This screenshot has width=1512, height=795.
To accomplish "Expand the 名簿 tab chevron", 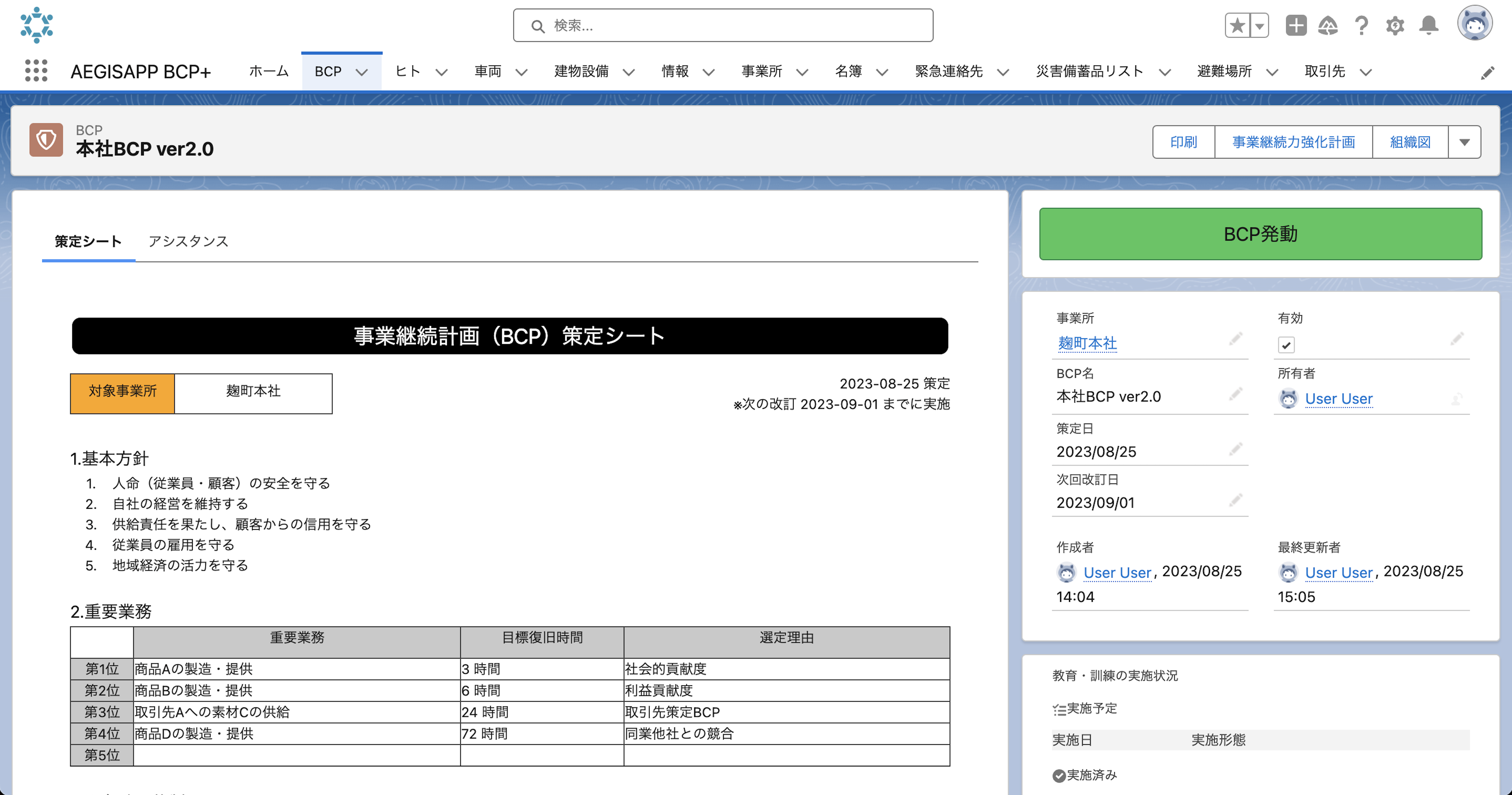I will click(x=882, y=72).
